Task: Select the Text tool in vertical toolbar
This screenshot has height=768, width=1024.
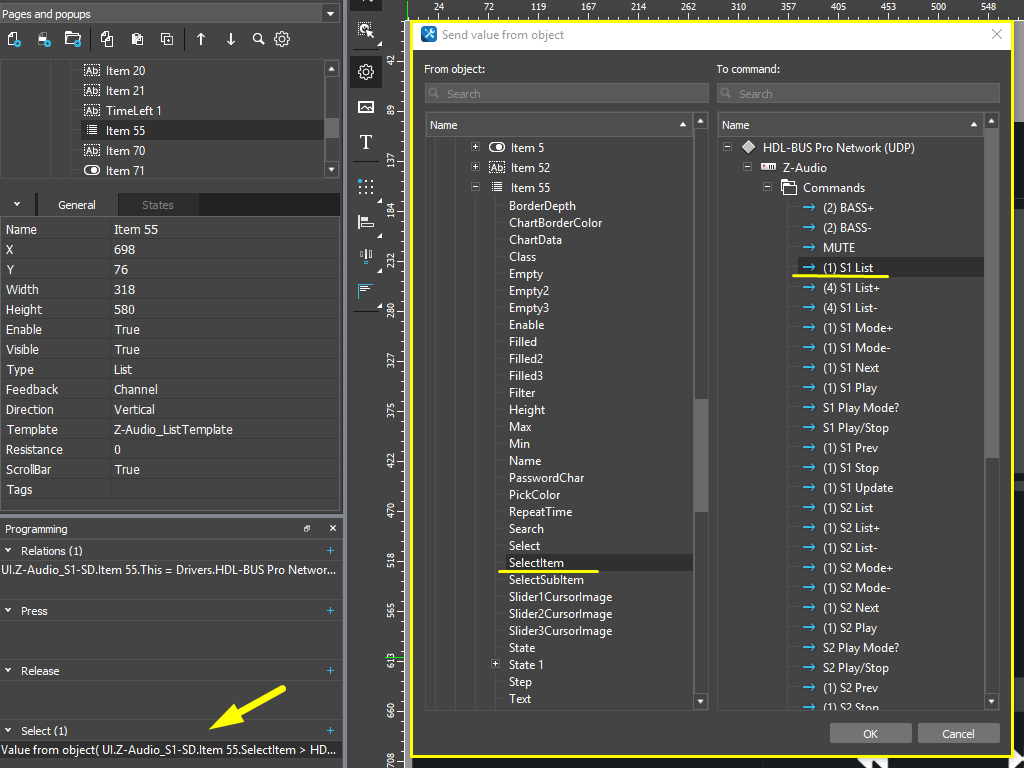Action: (366, 142)
